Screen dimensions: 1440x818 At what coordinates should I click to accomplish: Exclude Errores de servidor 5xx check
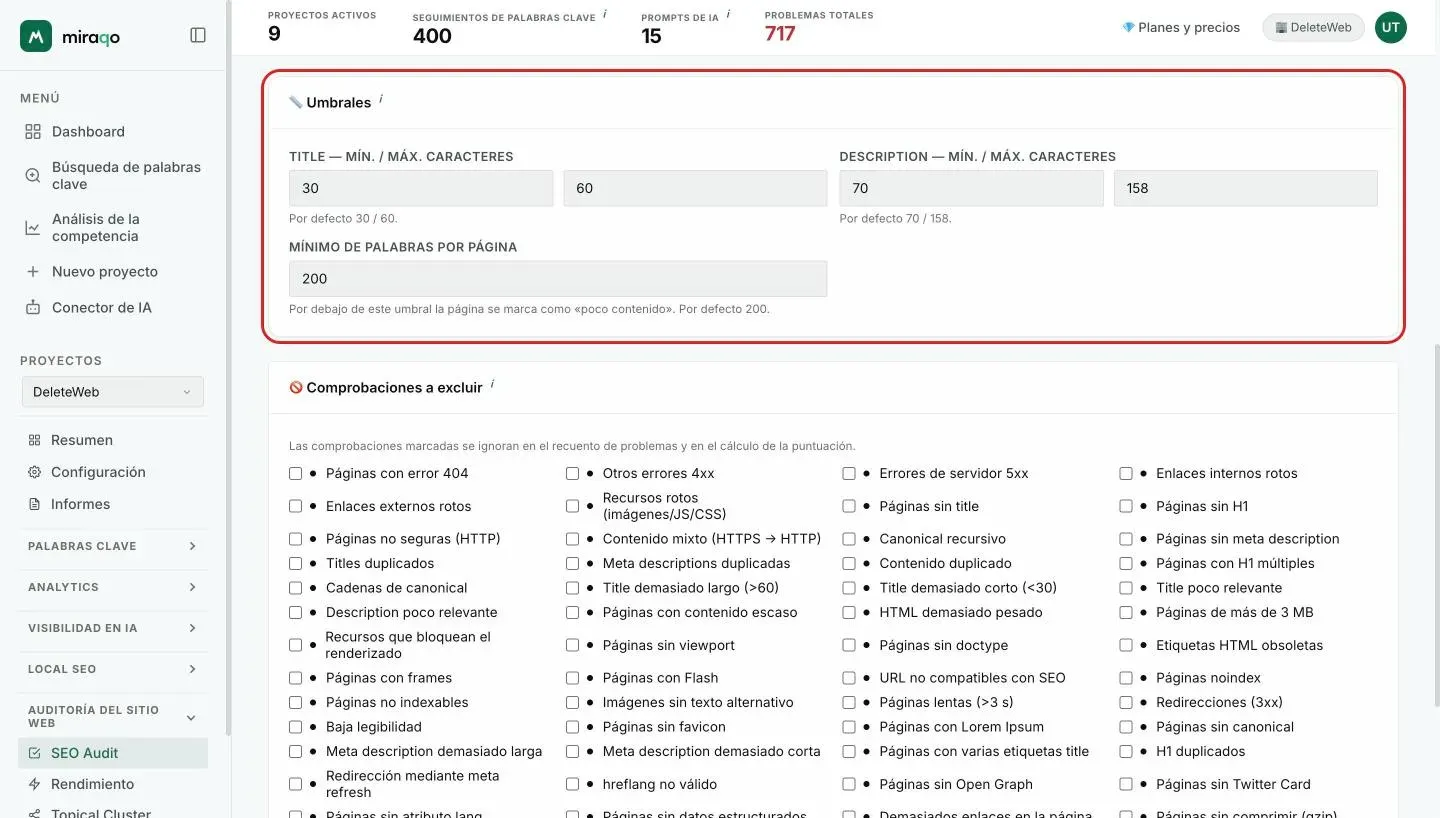pyautogui.click(x=849, y=474)
